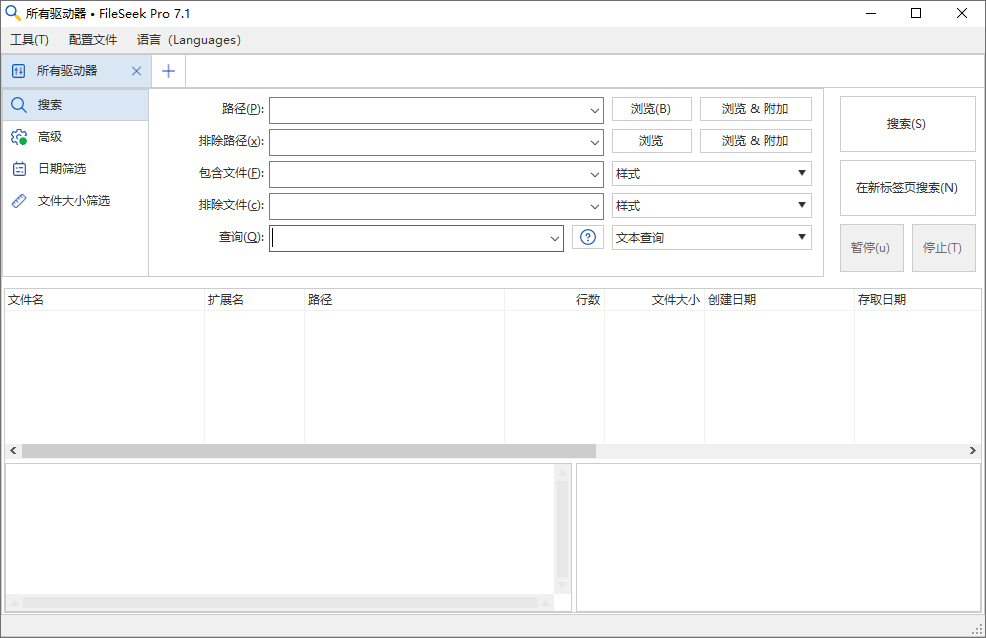
Task: Expand the 包含文件(F) dropdown arrow
Action: click(x=594, y=174)
